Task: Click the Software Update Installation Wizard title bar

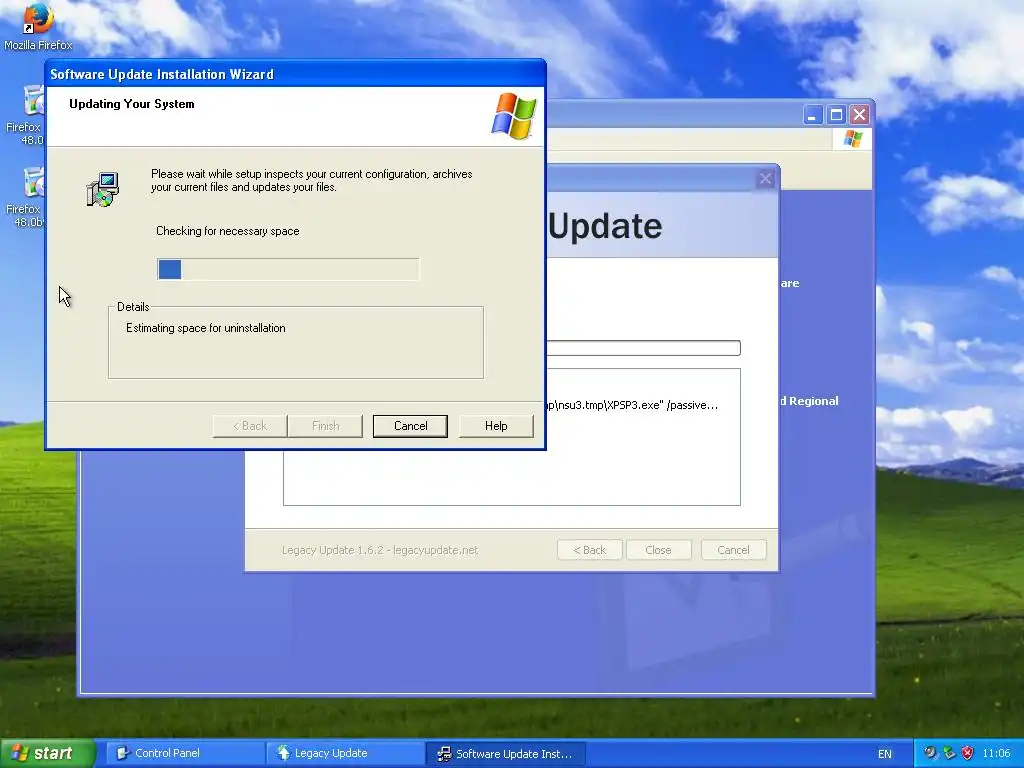Action: (x=295, y=74)
